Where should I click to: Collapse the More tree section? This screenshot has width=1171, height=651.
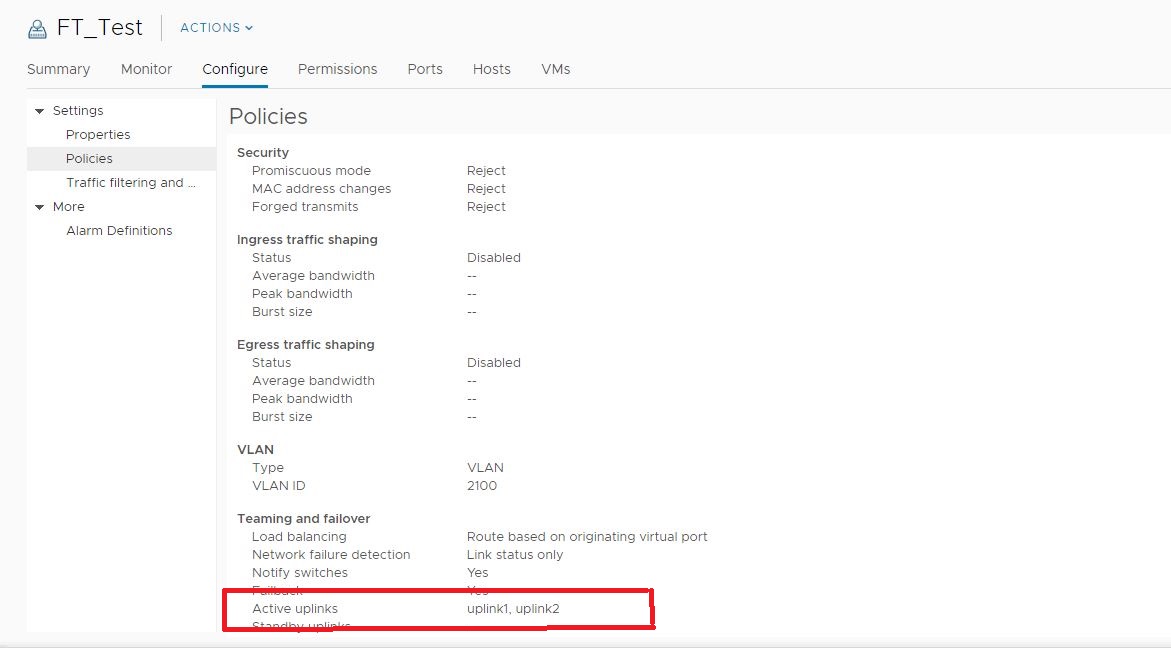pyautogui.click(x=40, y=207)
